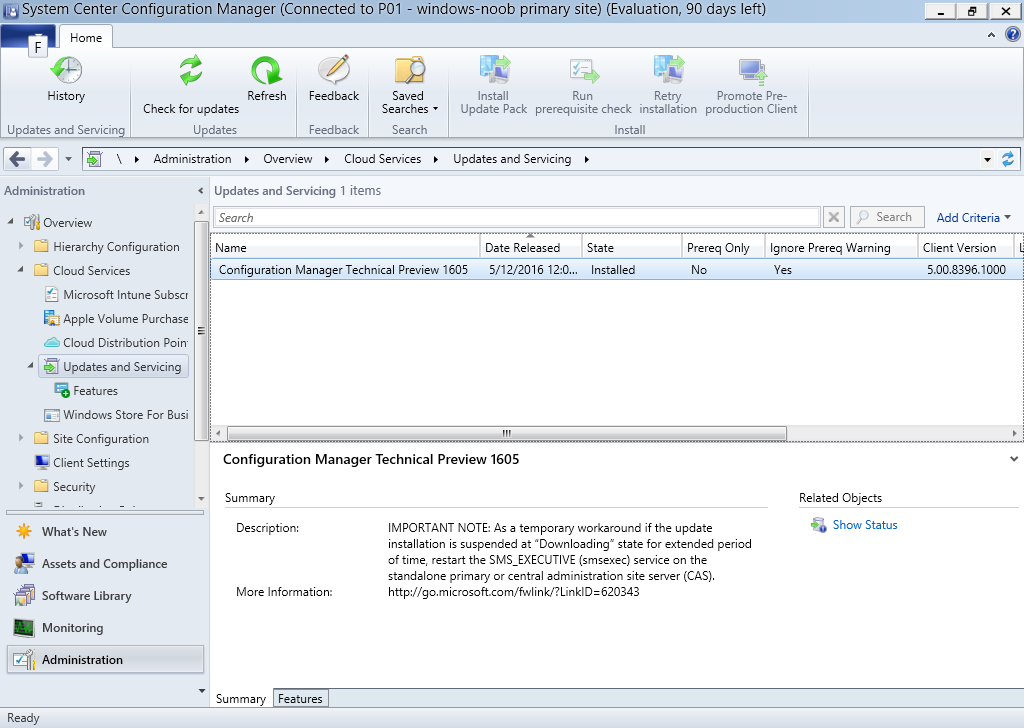Screen dimensions: 1024x728
Task: Click the Overview breadcrumb segment
Action: [x=287, y=159]
